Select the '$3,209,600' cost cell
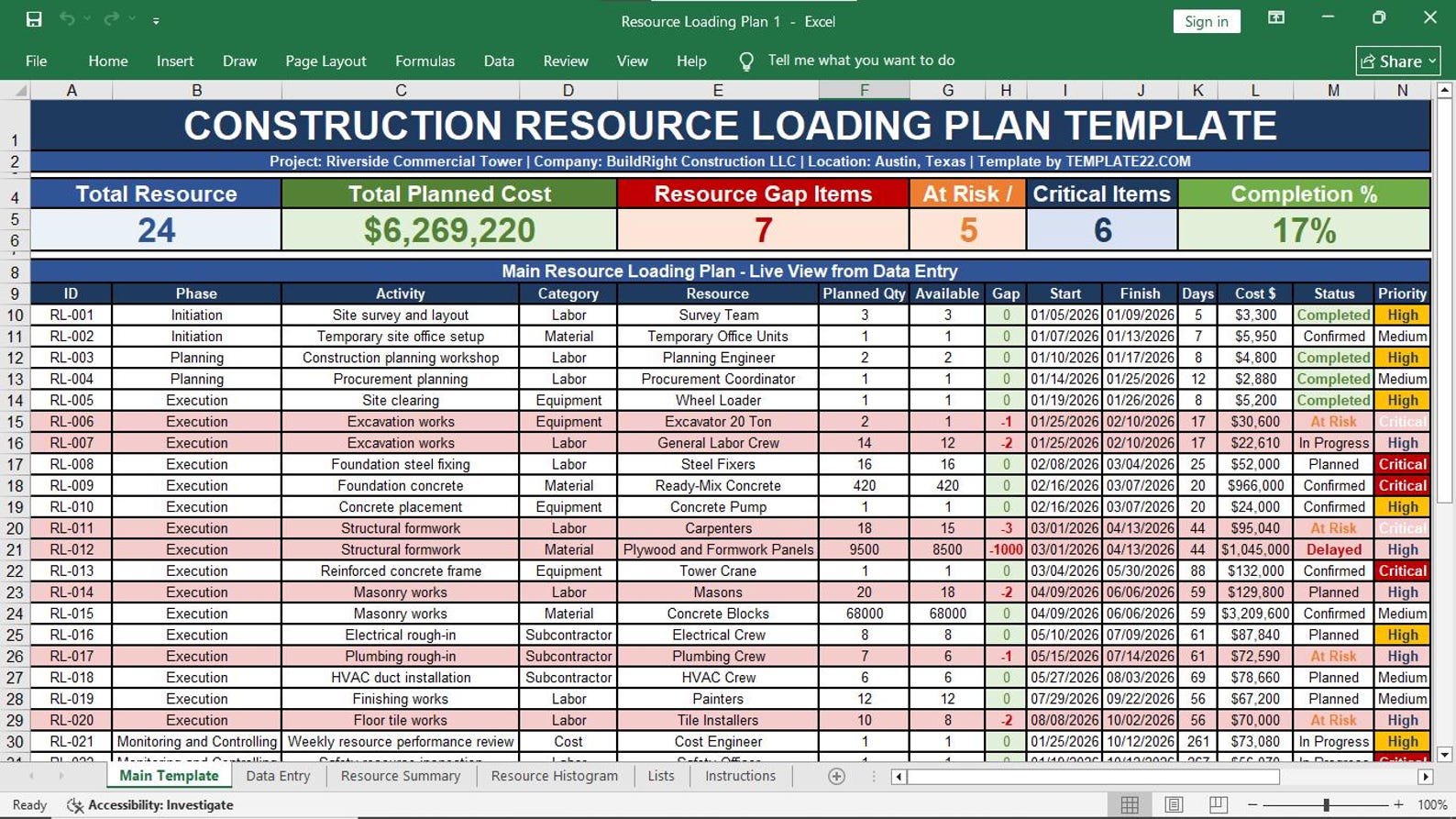 [1255, 614]
